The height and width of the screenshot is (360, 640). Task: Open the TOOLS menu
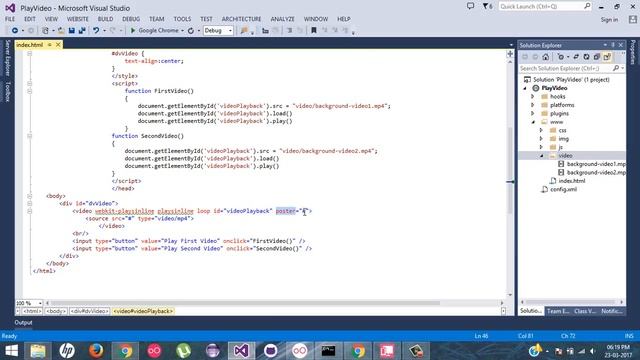(x=182, y=19)
